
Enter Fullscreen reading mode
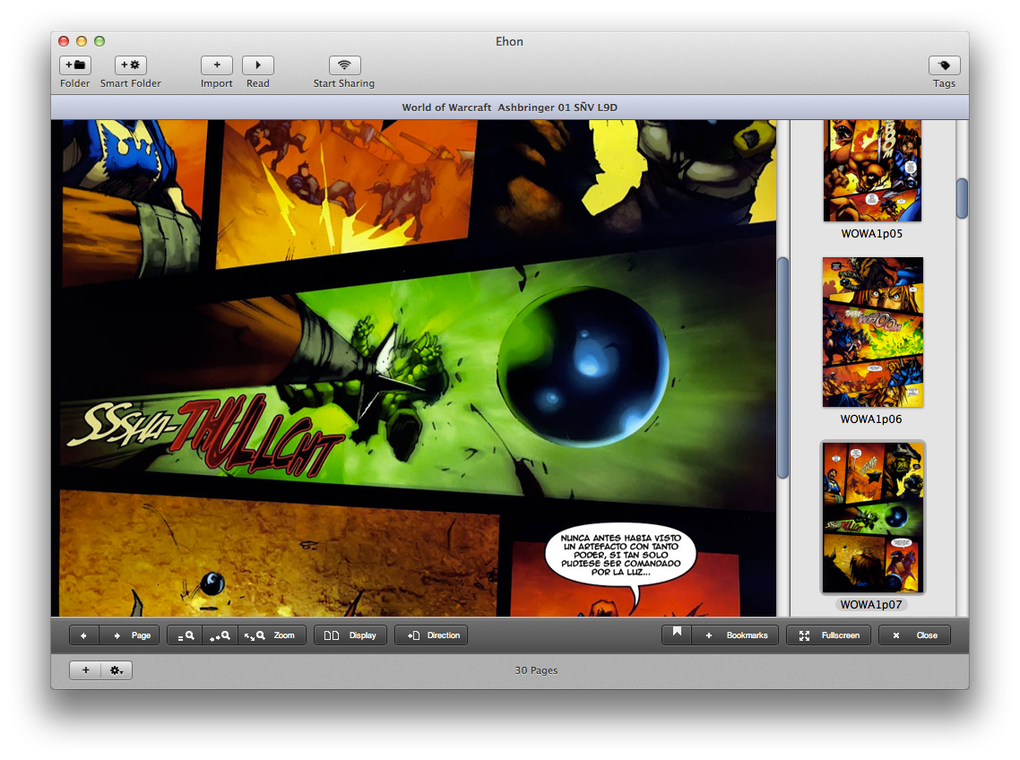click(829, 635)
